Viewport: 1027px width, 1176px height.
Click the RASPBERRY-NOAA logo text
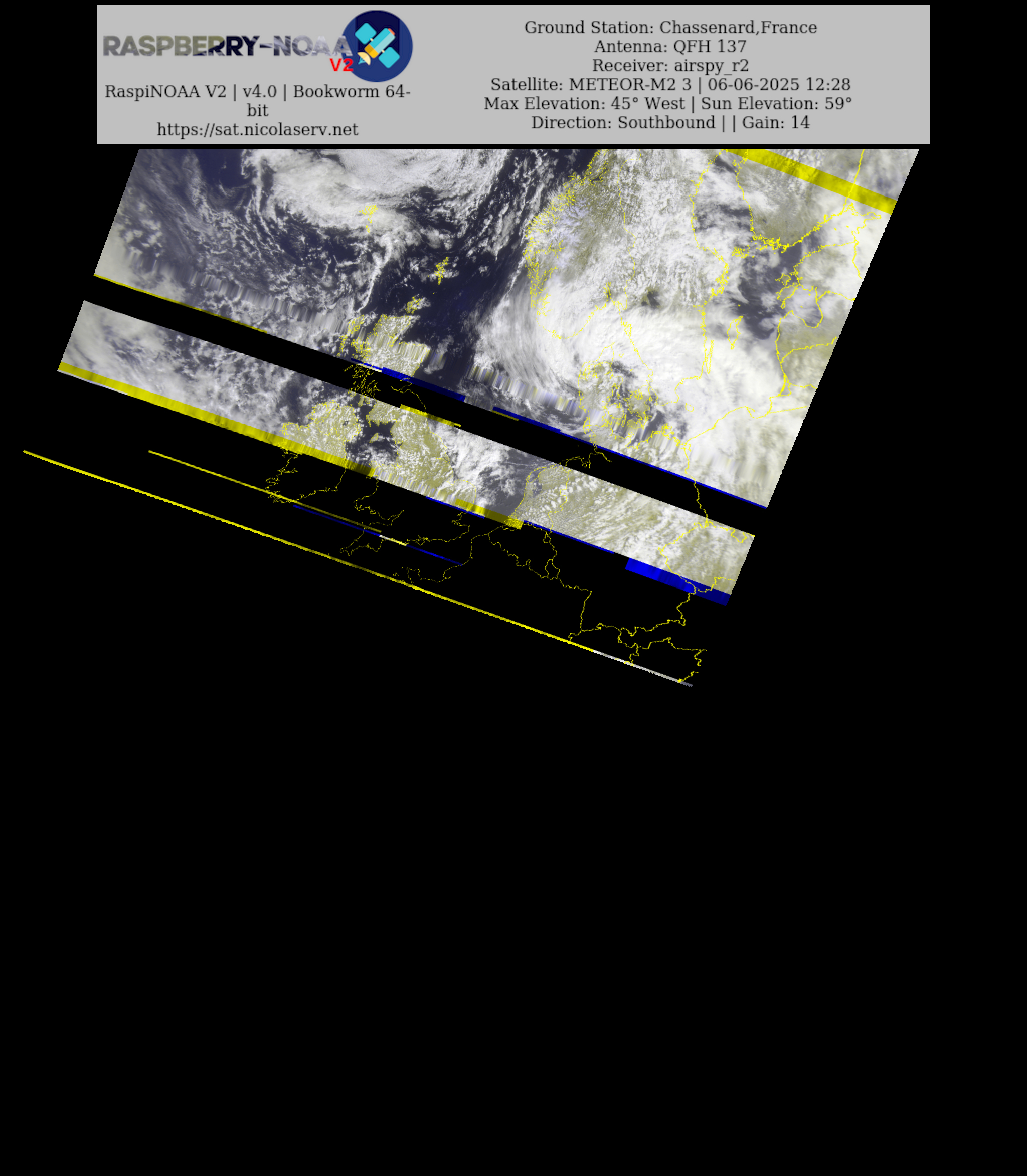227,46
